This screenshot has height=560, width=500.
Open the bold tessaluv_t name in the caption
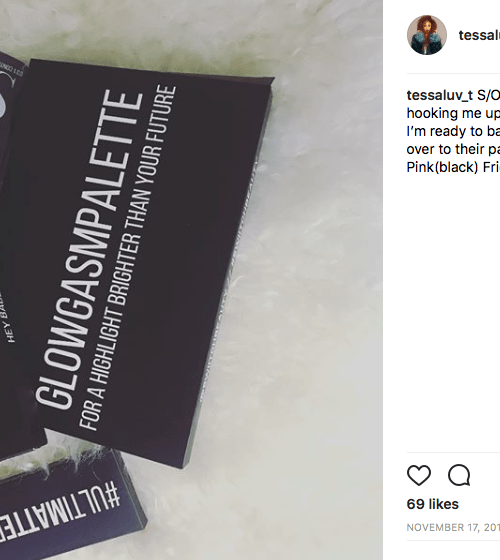point(440,95)
